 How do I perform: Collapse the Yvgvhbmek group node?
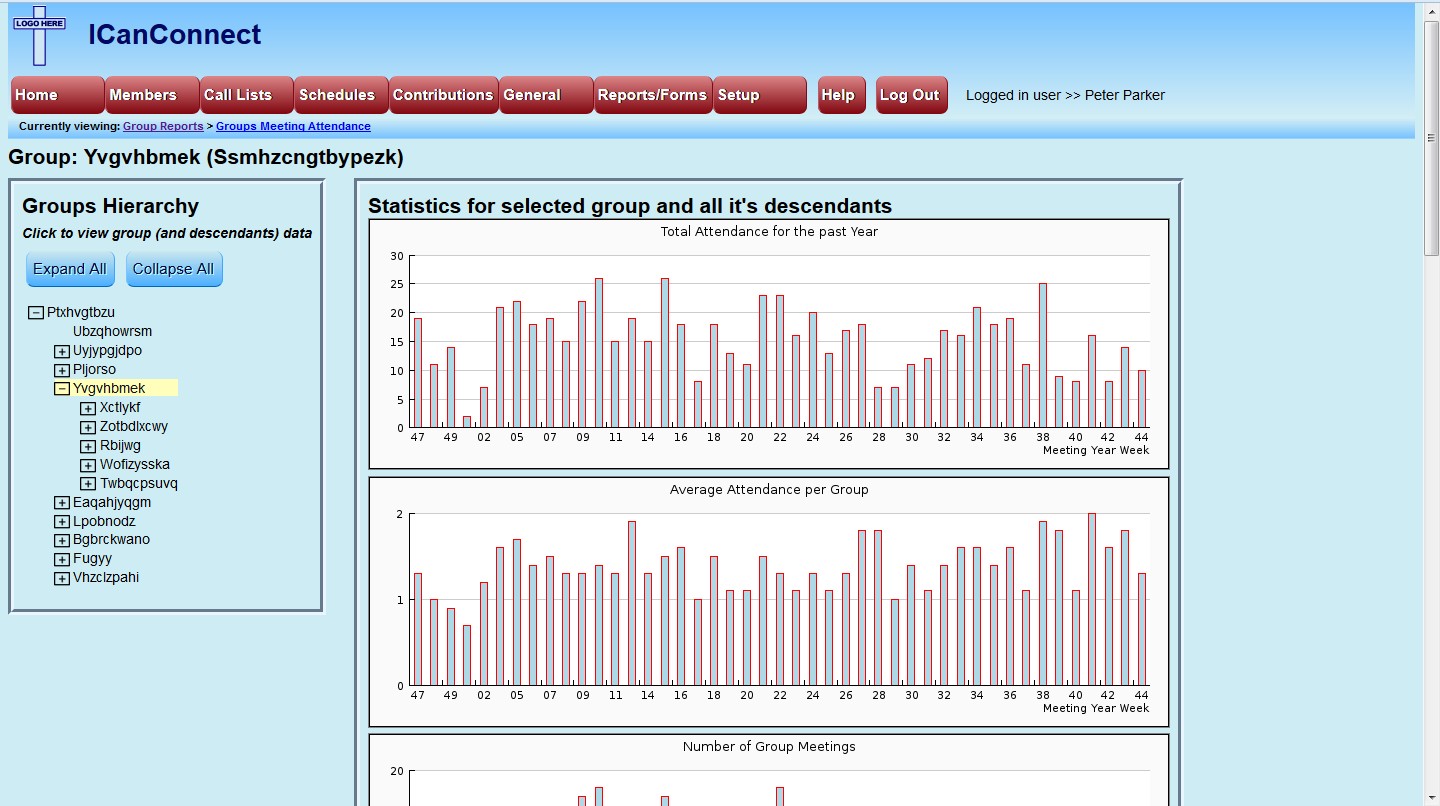(62, 389)
